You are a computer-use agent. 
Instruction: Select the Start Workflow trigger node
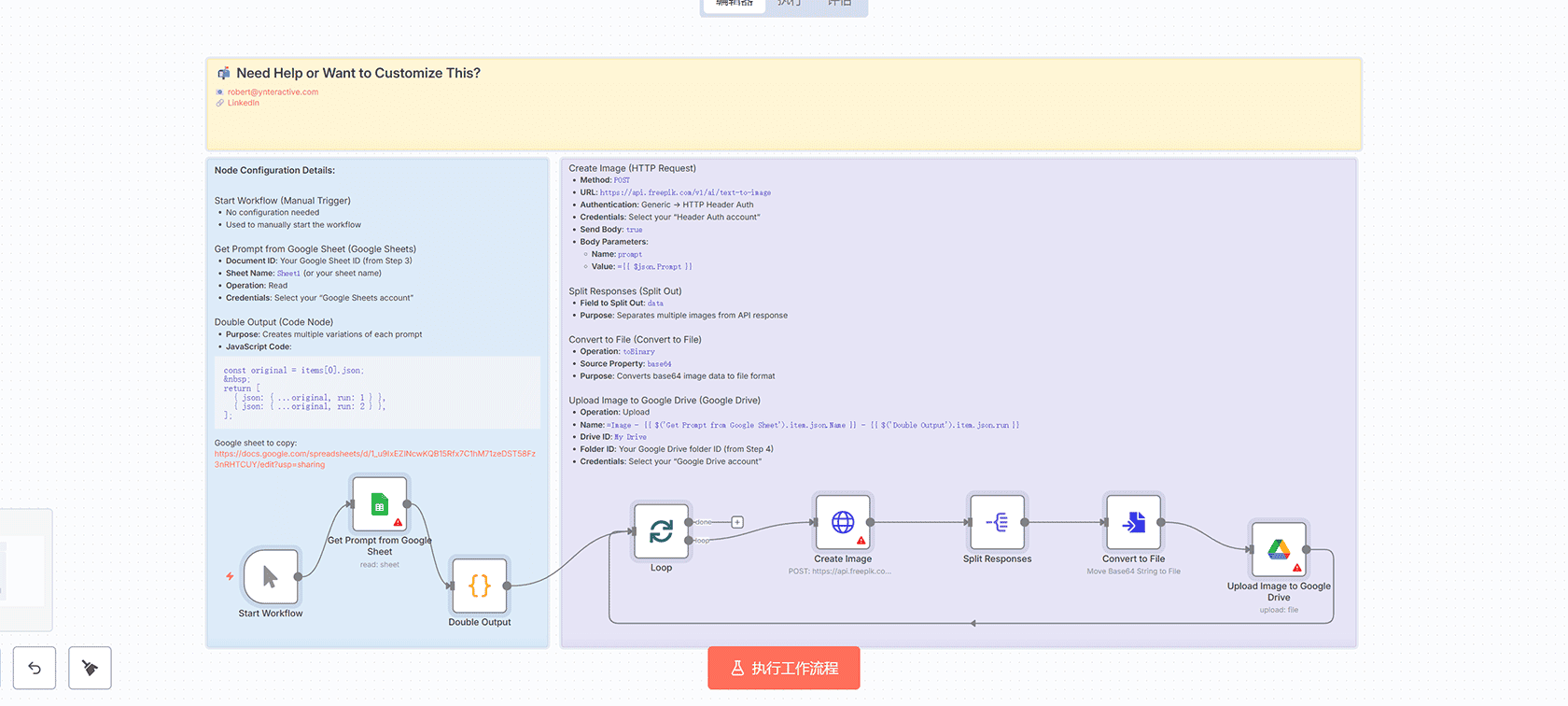(270, 576)
